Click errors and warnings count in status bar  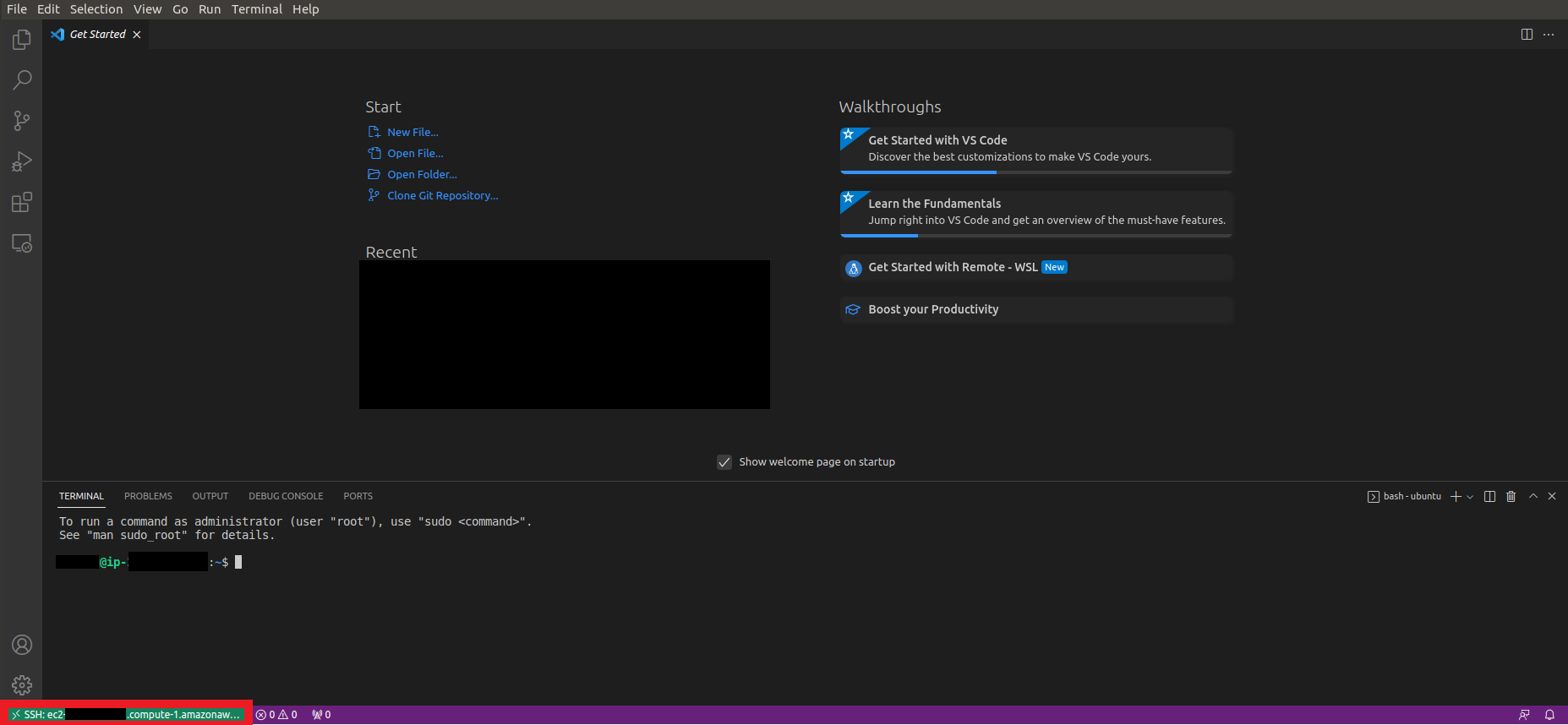coord(276,715)
